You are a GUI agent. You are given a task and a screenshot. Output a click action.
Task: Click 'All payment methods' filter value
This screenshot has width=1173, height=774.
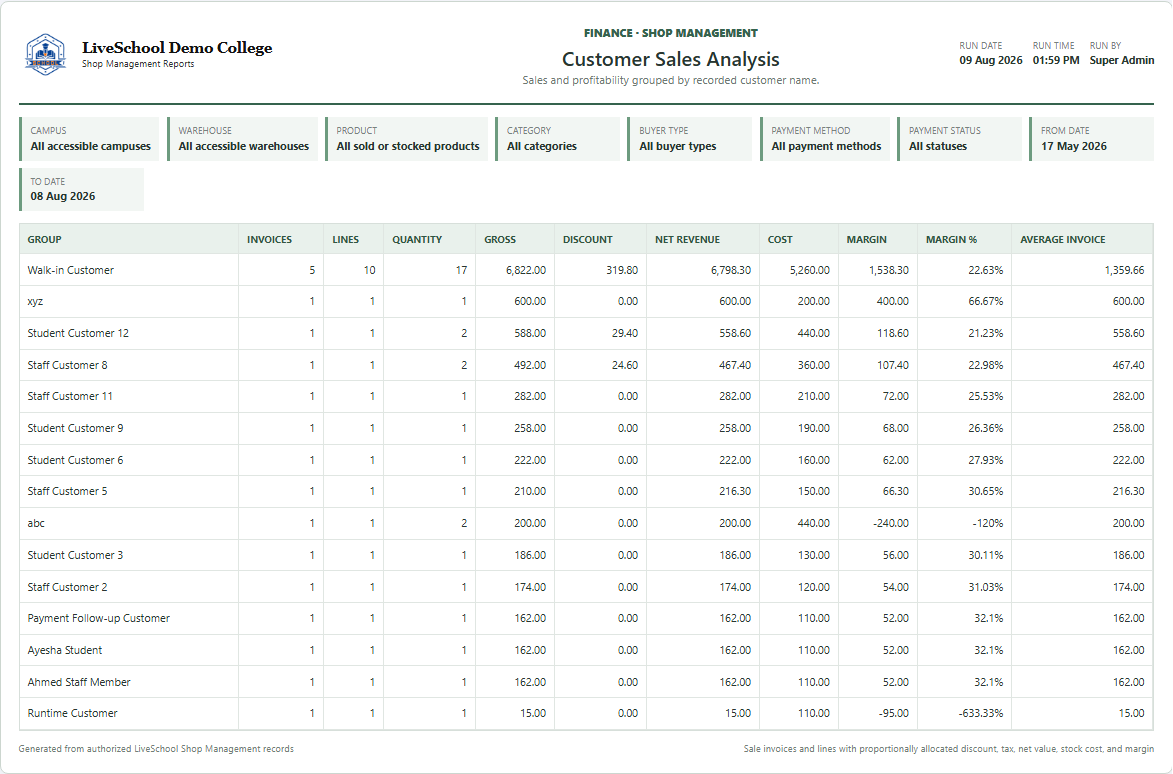click(x=826, y=147)
